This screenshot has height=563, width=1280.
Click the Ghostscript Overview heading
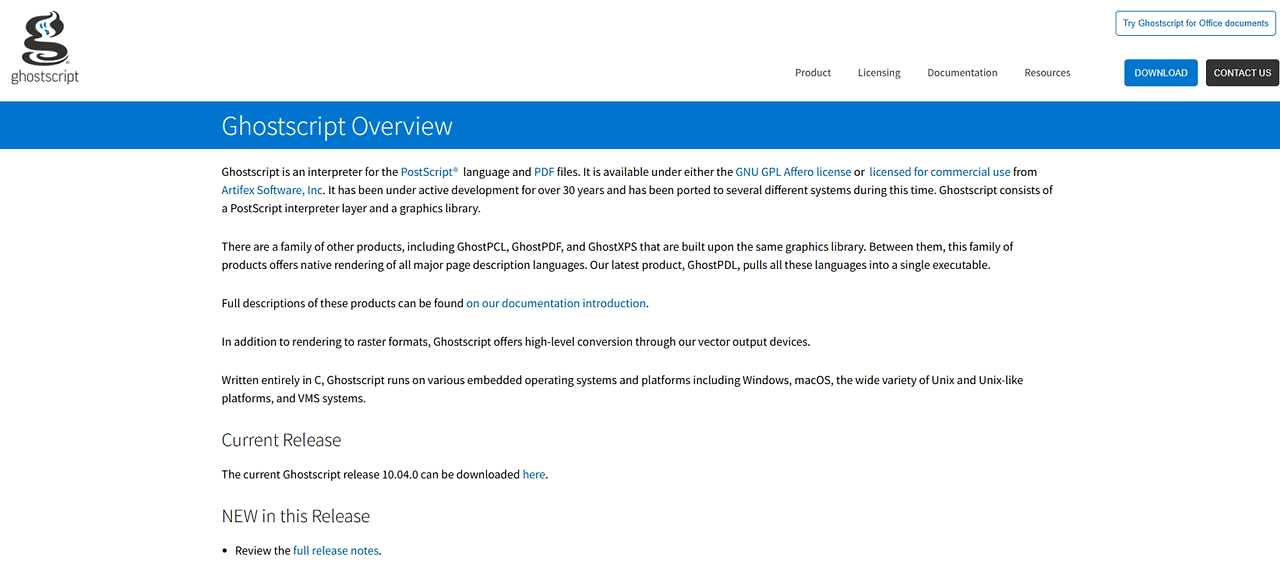tap(337, 126)
